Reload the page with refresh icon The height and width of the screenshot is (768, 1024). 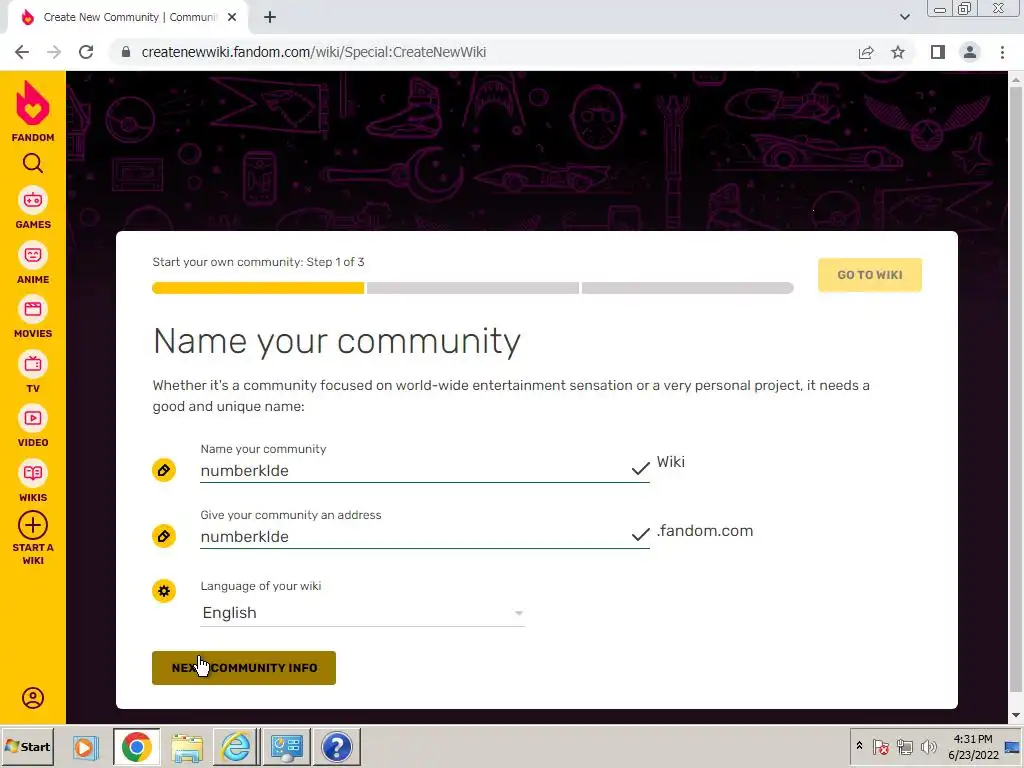click(x=86, y=52)
